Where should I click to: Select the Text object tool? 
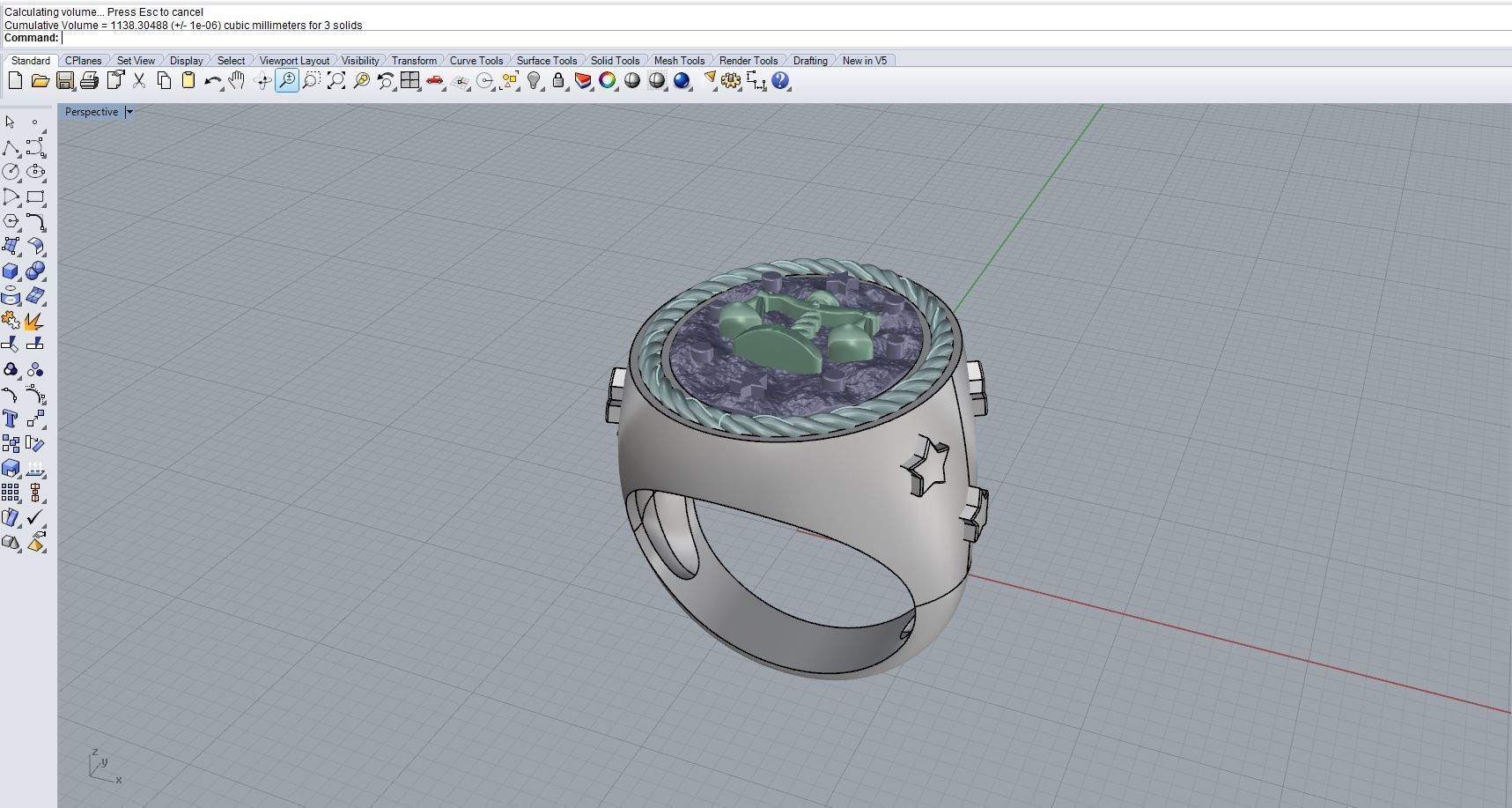click(11, 419)
